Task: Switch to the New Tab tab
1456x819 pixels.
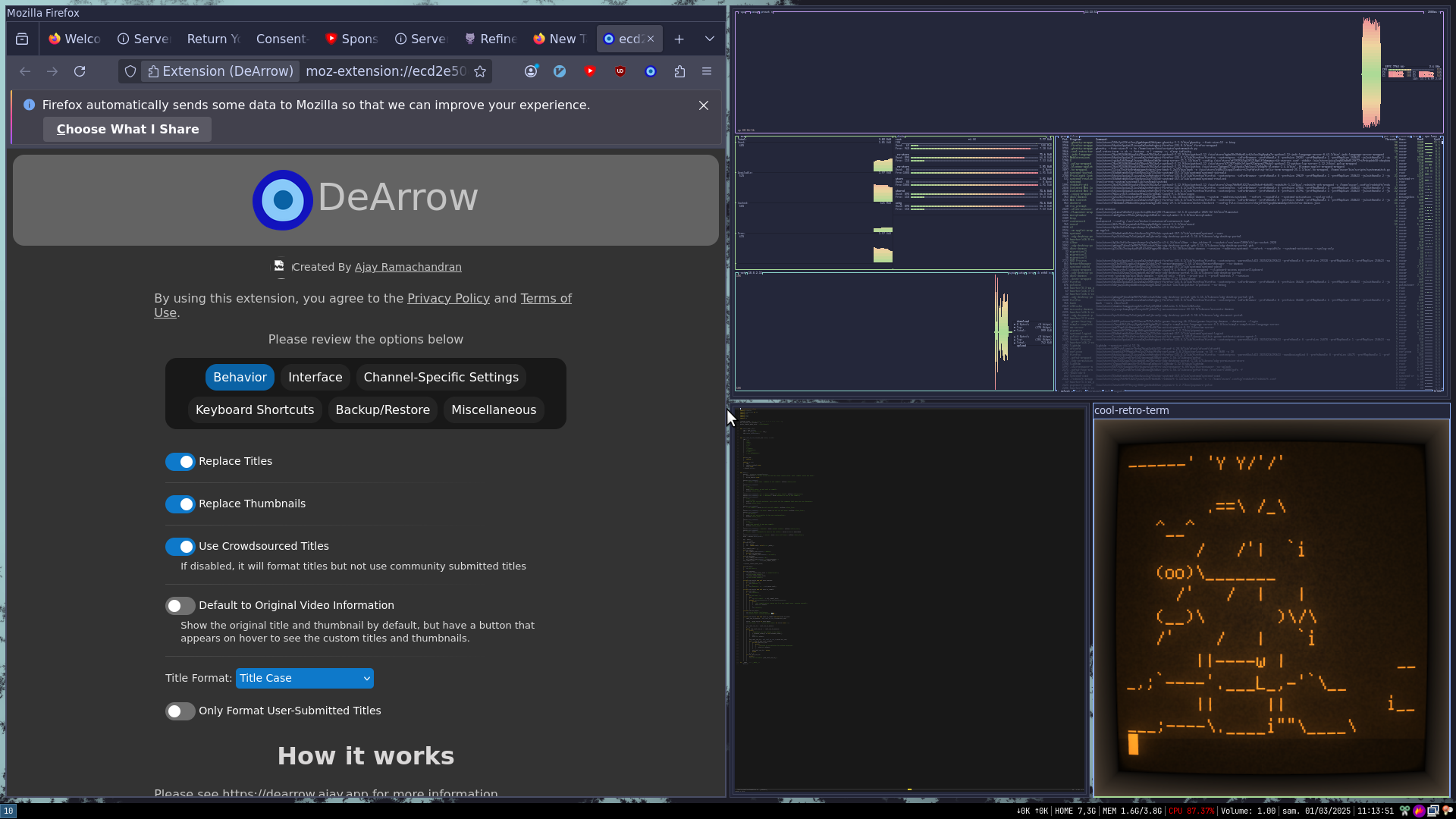Action: coord(560,39)
